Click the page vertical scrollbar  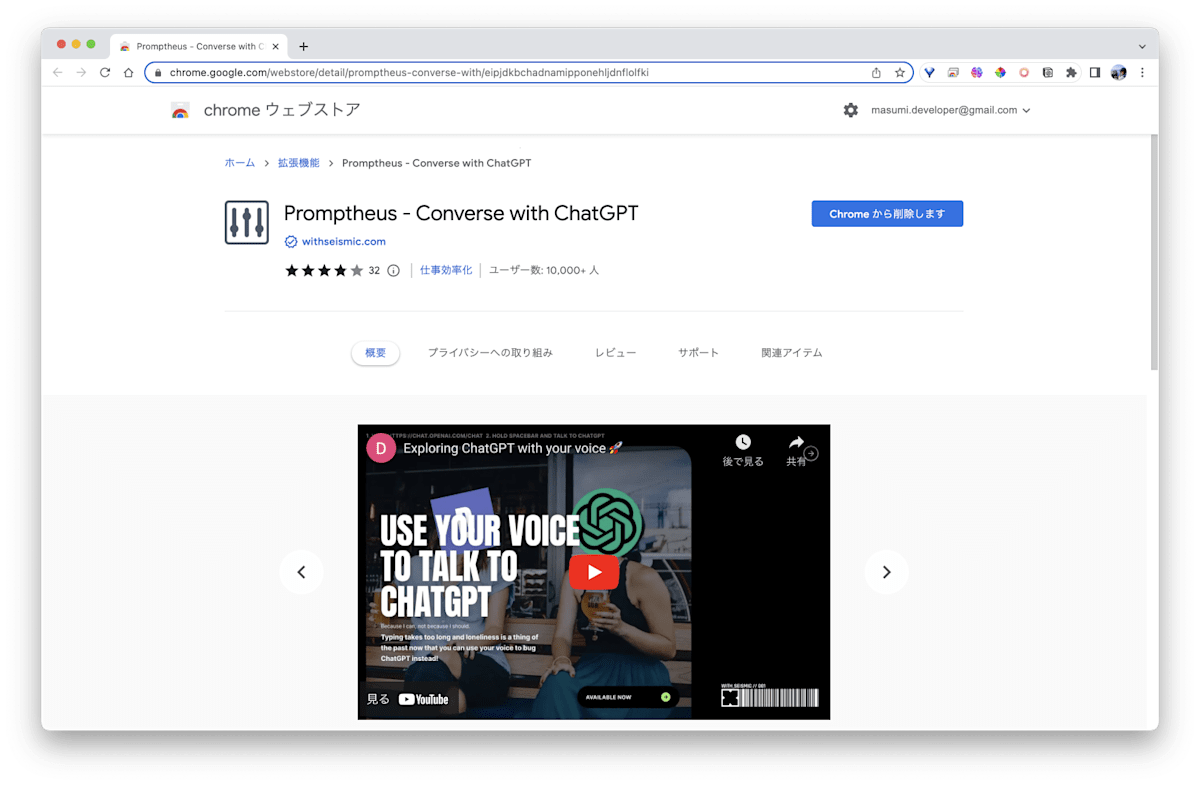click(x=1154, y=251)
